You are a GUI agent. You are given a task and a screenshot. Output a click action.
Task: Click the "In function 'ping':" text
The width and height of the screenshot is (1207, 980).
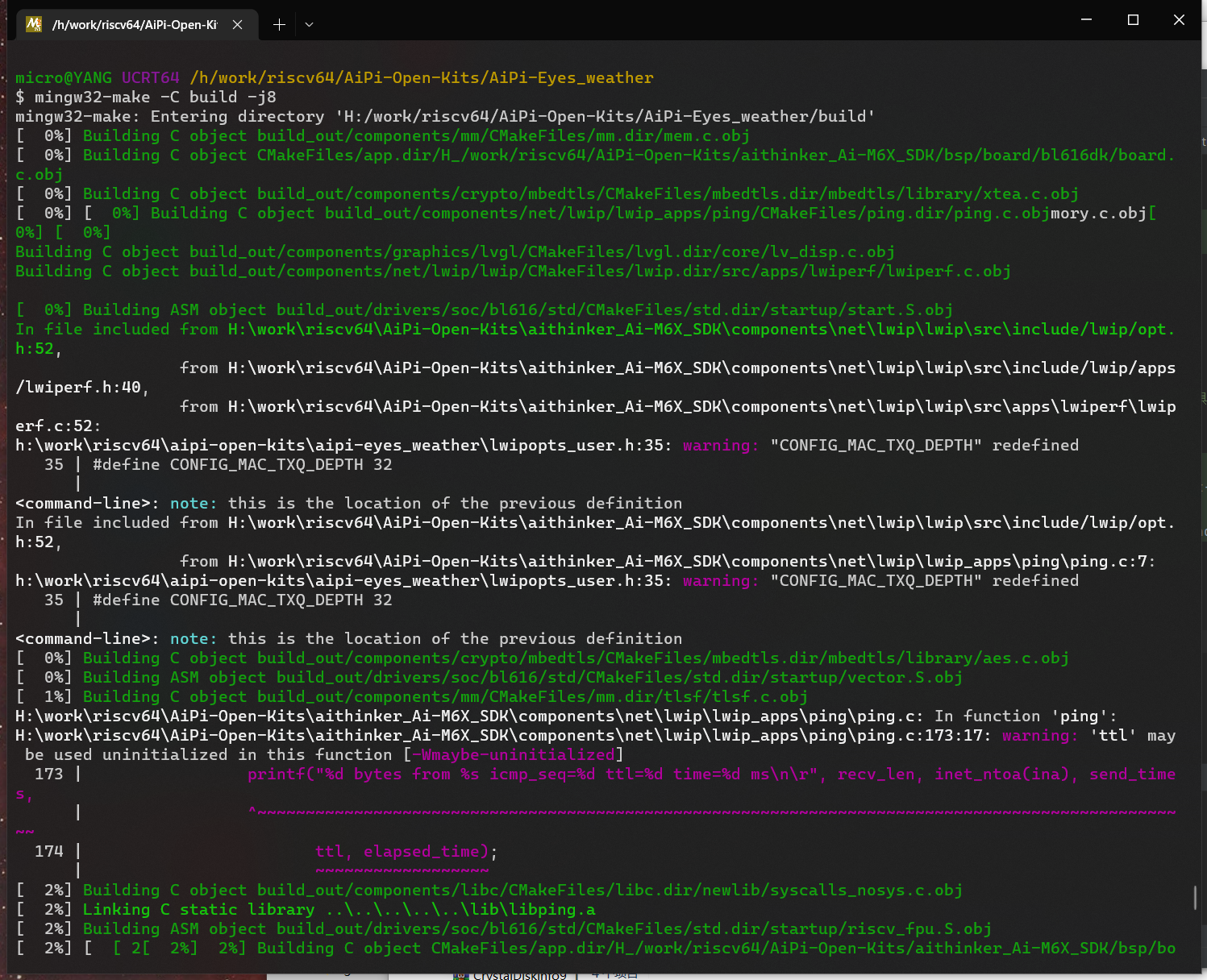coord(1026,716)
